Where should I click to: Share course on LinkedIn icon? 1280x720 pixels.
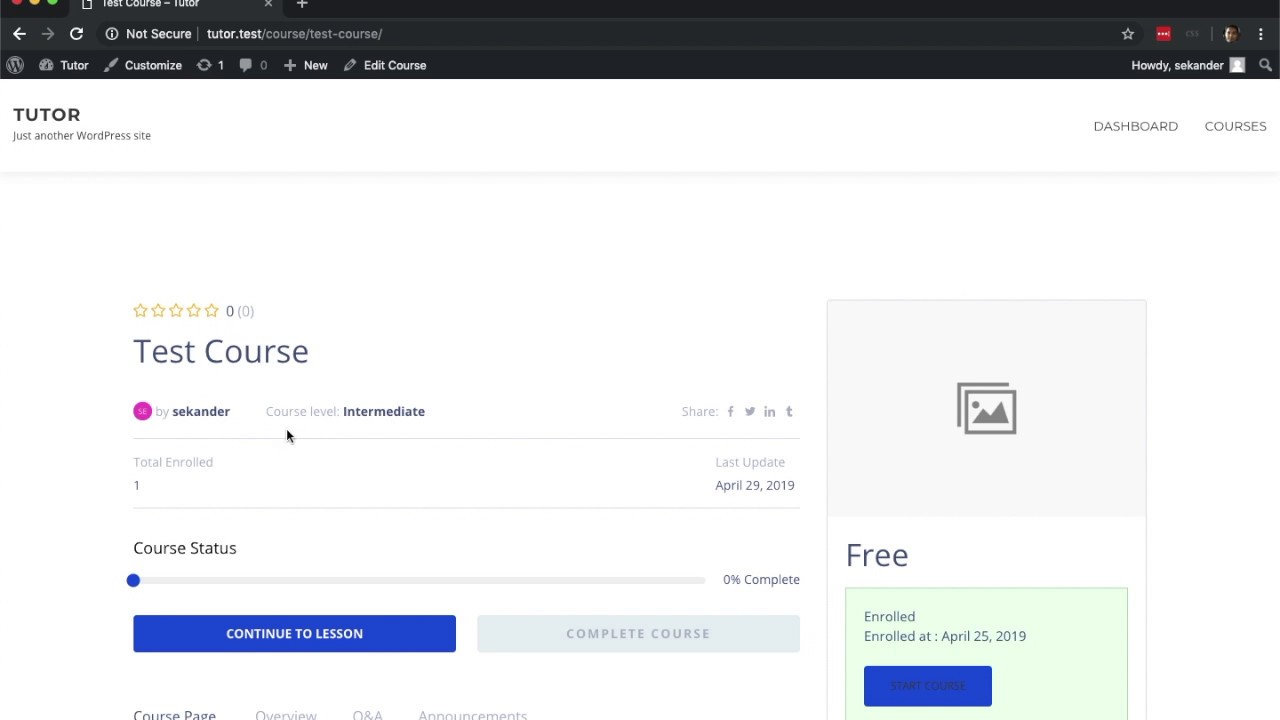point(769,411)
